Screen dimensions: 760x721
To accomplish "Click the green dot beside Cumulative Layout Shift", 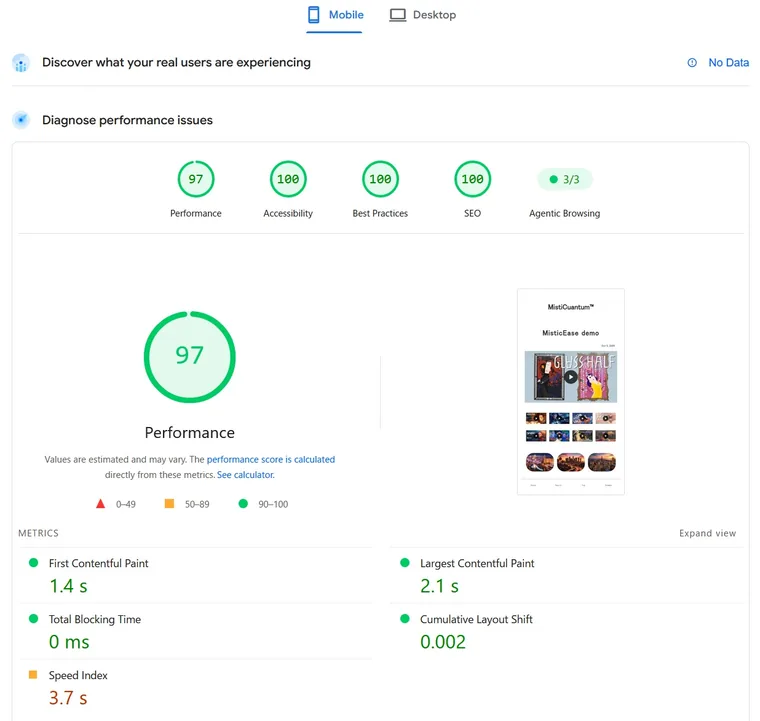I will [405, 618].
